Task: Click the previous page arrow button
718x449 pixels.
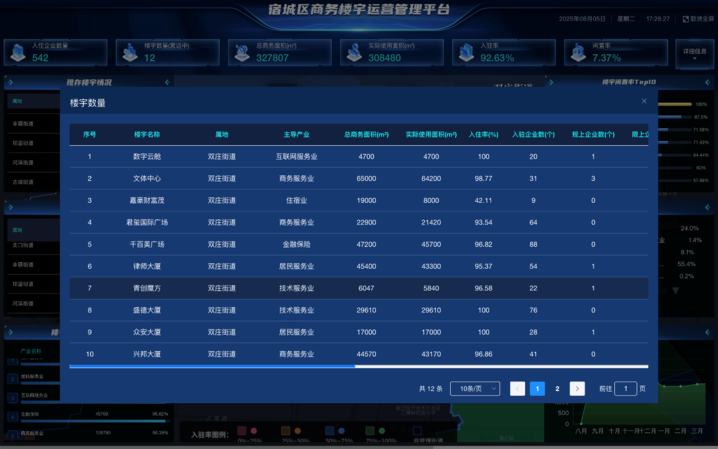Action: [517, 388]
